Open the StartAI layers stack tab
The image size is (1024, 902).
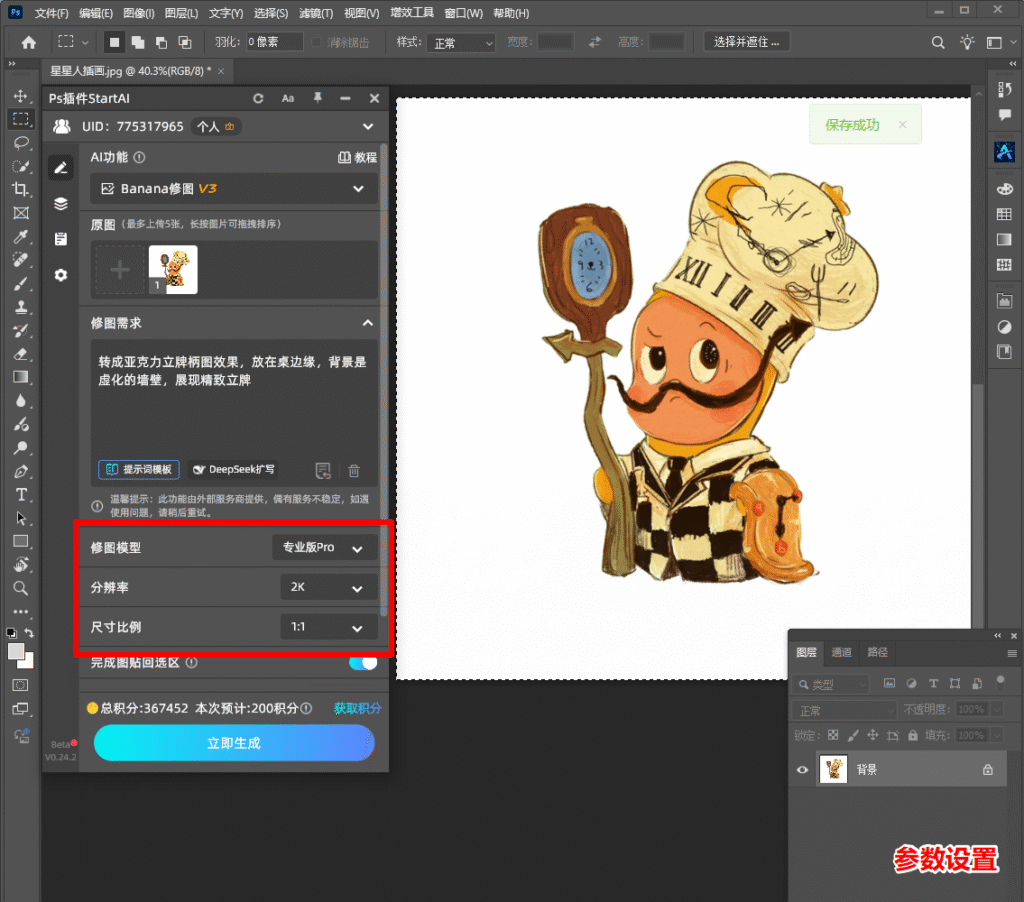tap(61, 204)
